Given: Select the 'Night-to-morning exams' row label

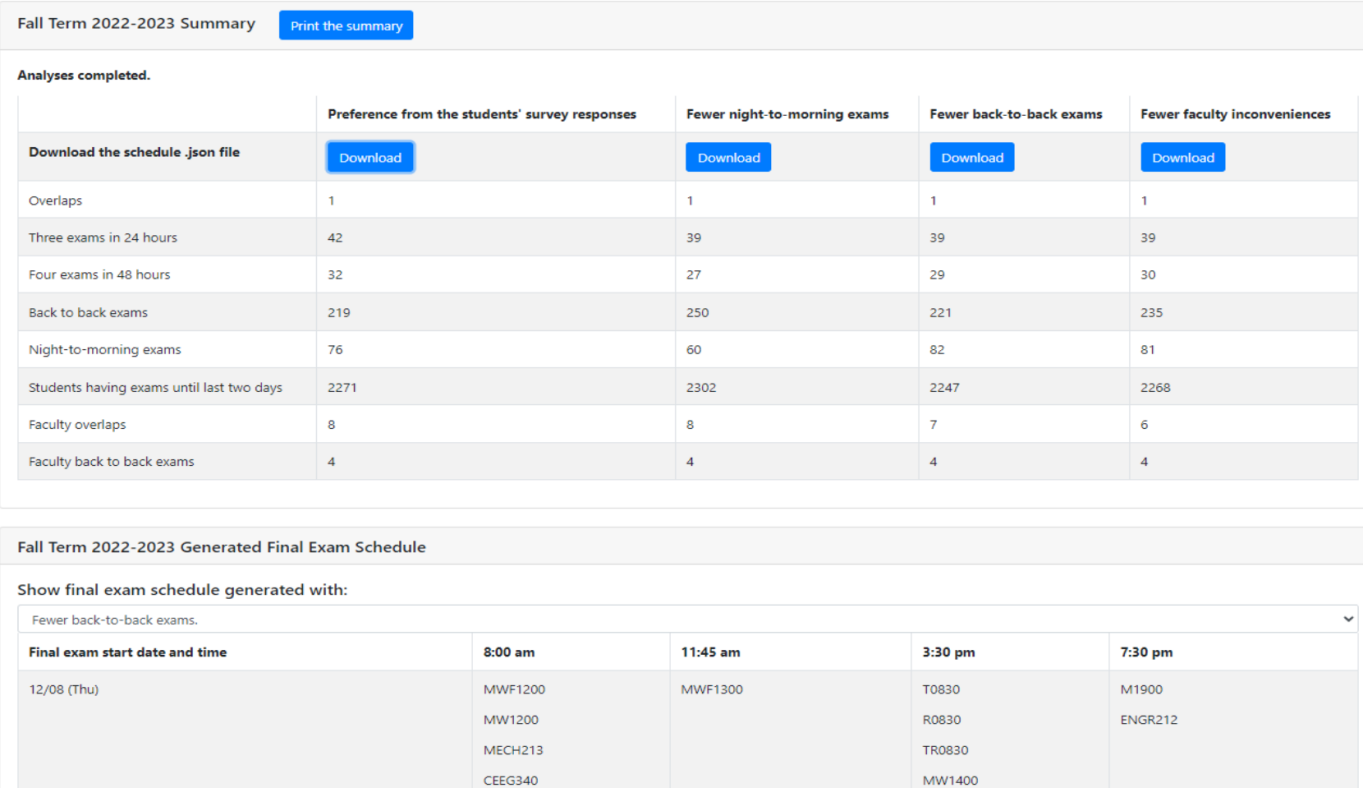Looking at the screenshot, I should 105,350.
